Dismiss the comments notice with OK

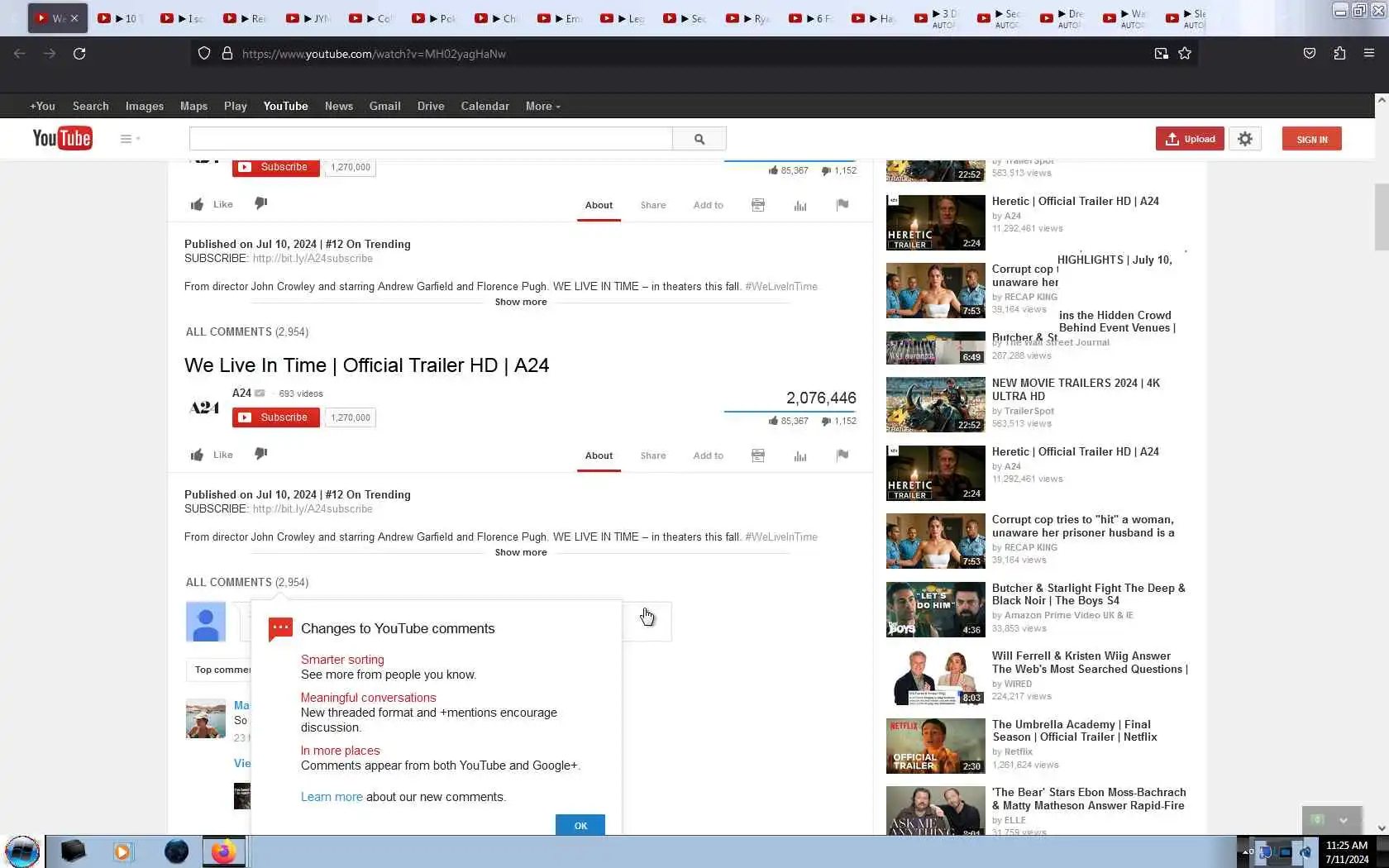click(x=580, y=825)
